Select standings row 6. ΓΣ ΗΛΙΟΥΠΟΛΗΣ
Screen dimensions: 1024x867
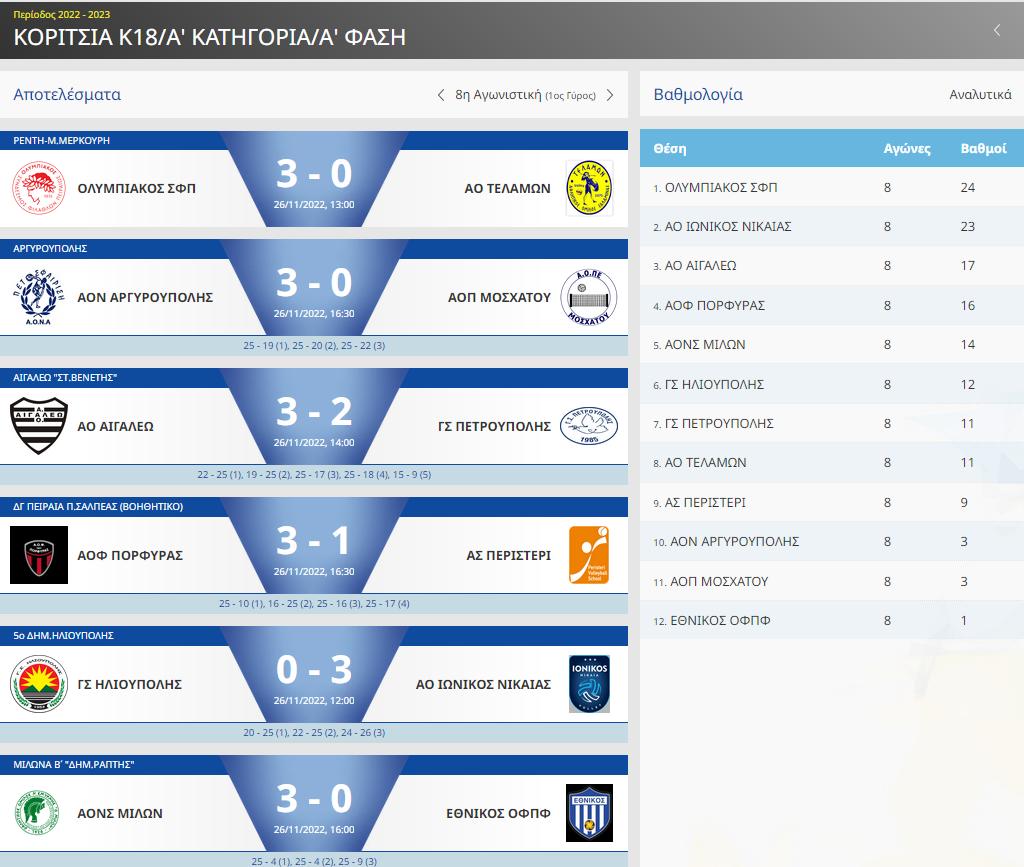pos(832,385)
